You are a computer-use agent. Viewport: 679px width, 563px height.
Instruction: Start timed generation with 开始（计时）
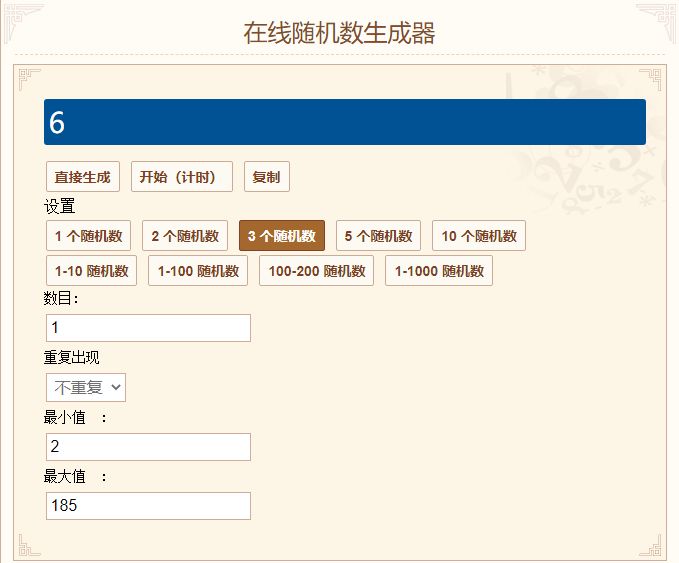[x=182, y=177]
